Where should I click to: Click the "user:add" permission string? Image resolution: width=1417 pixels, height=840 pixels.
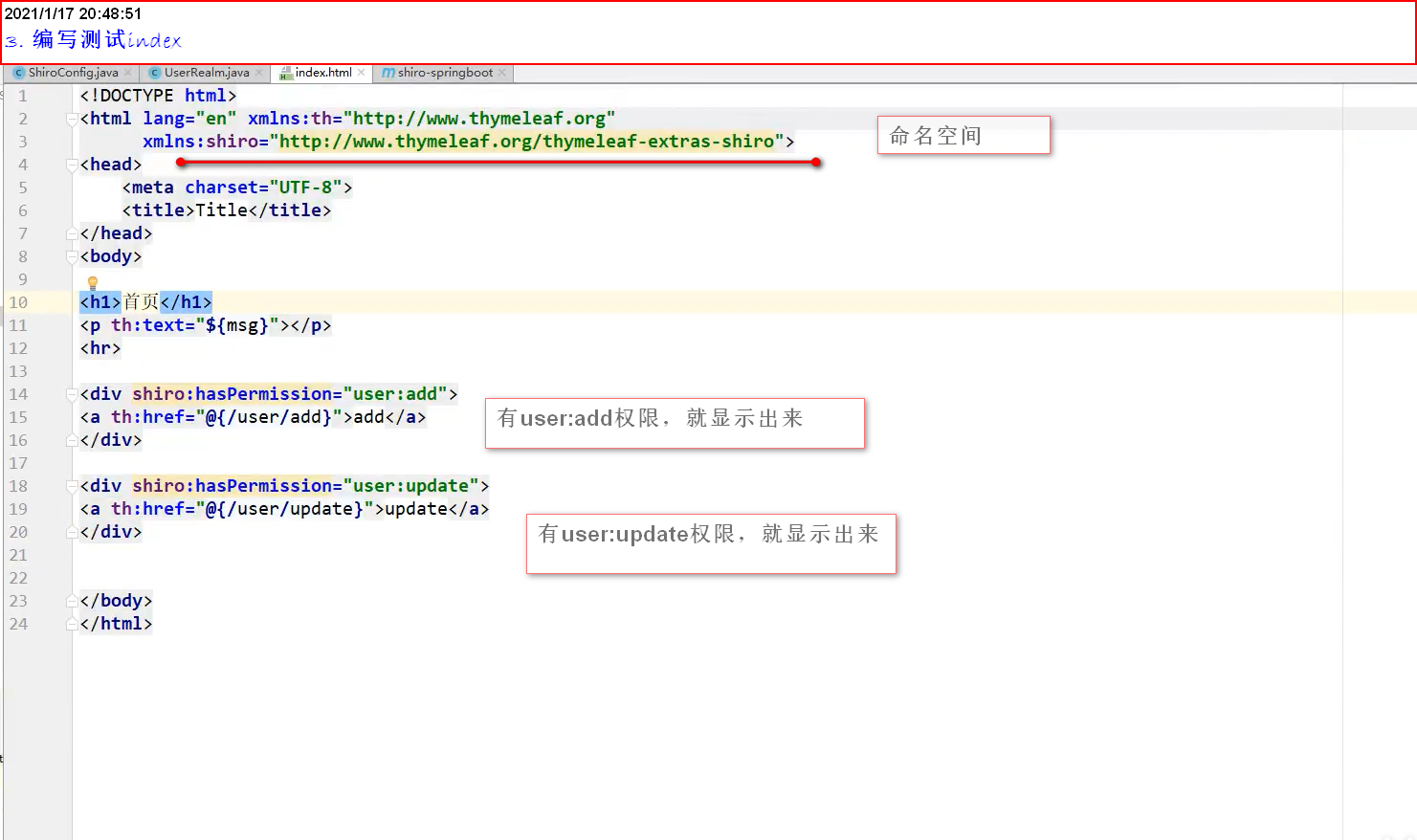click(x=395, y=394)
